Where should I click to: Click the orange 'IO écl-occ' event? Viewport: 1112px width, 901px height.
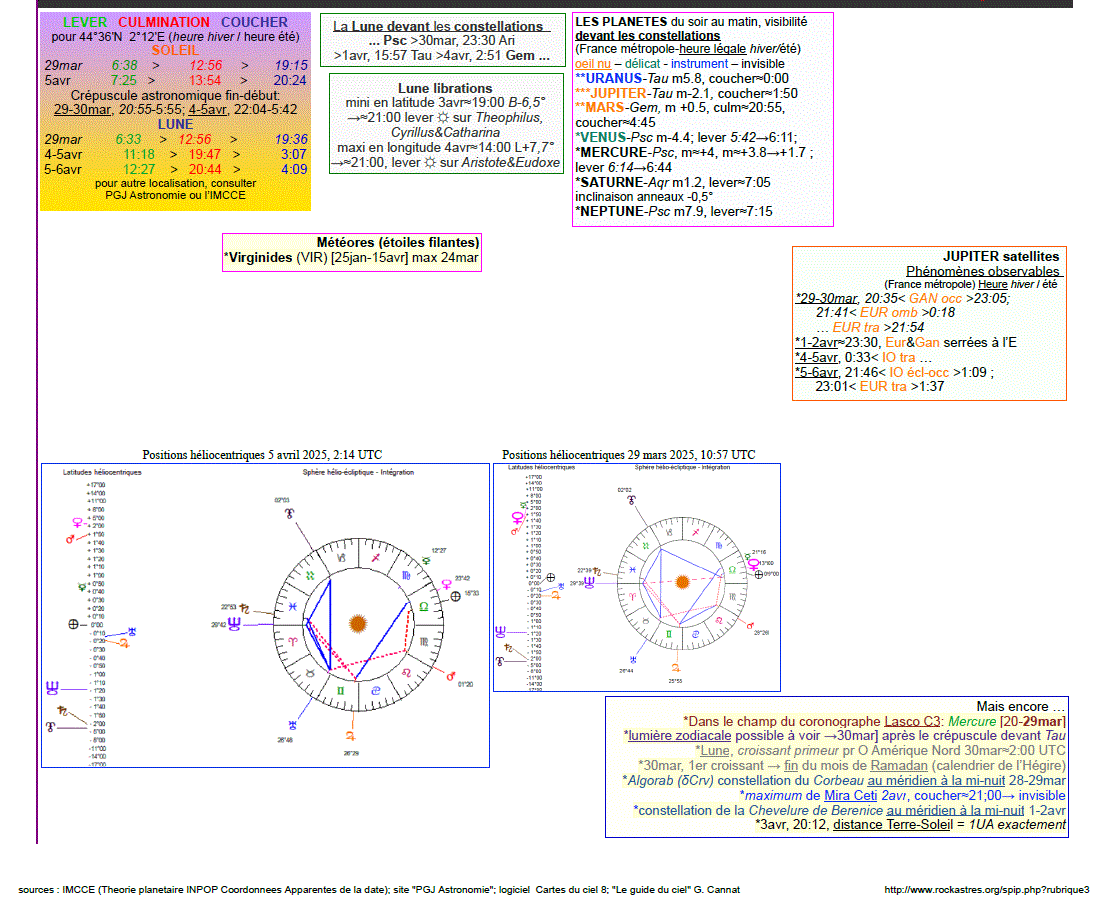point(919,372)
